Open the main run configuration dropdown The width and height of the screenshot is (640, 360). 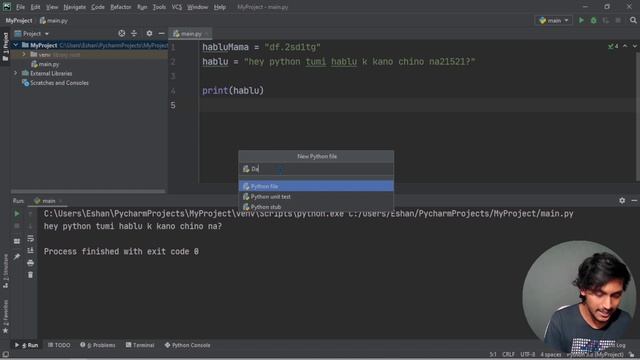coord(554,20)
